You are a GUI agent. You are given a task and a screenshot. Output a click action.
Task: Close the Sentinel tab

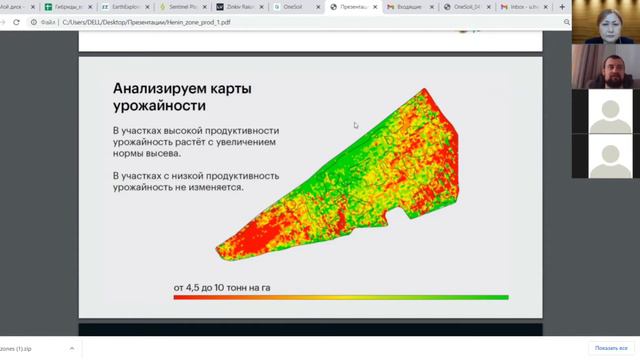click(x=204, y=7)
